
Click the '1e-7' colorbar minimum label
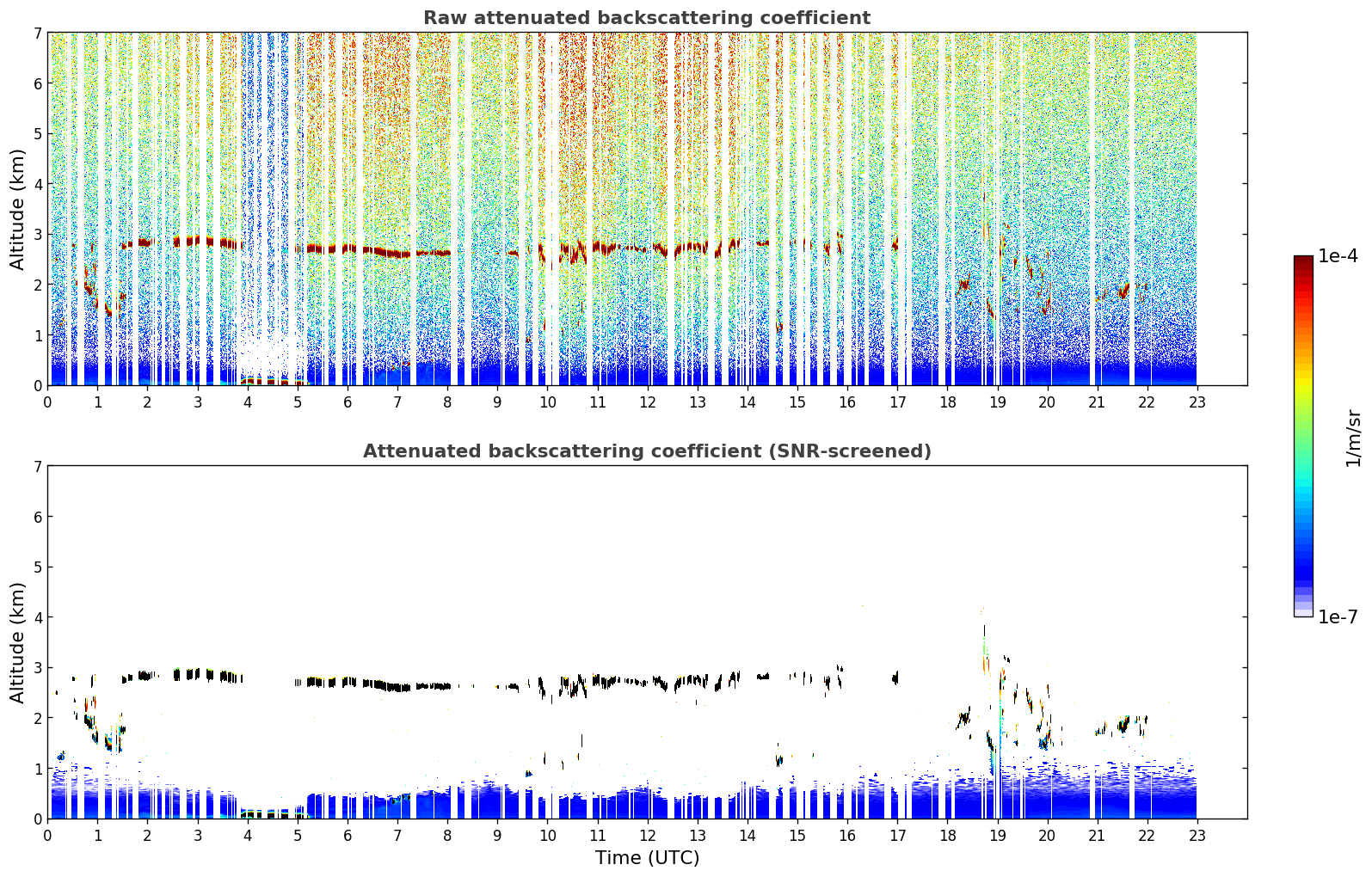pyautogui.click(x=1338, y=617)
